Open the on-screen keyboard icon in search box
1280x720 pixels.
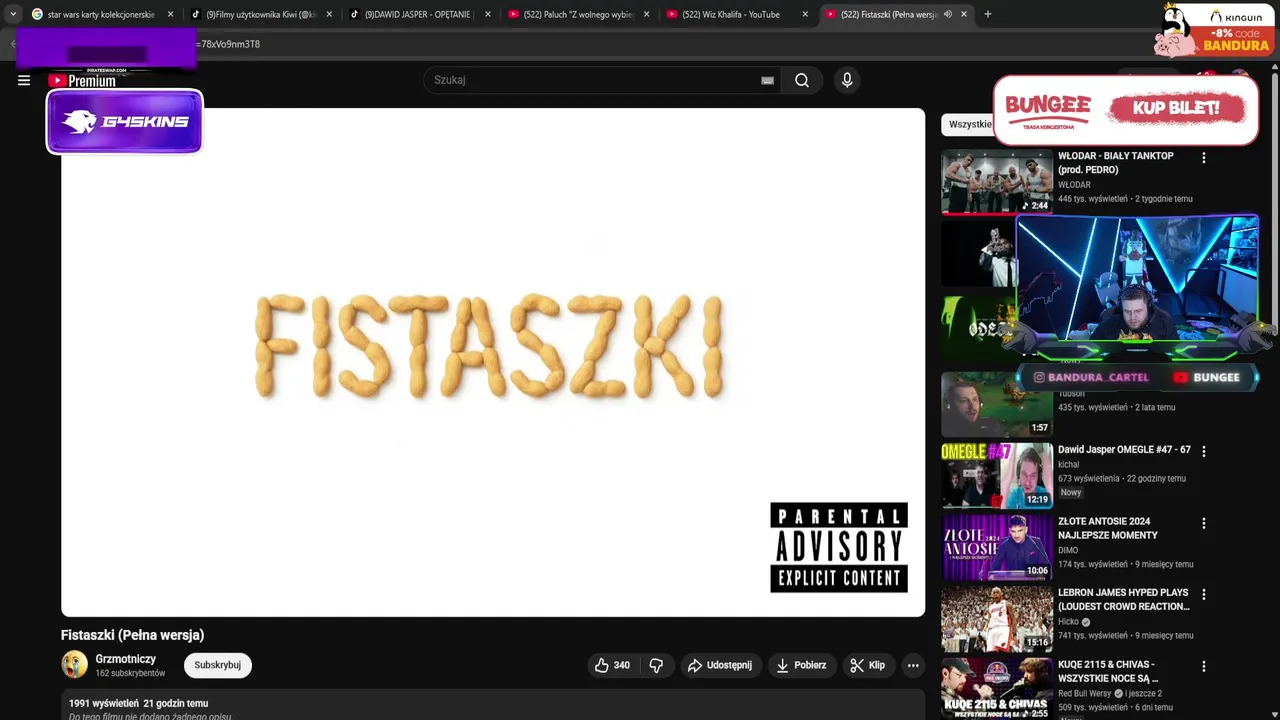[767, 80]
